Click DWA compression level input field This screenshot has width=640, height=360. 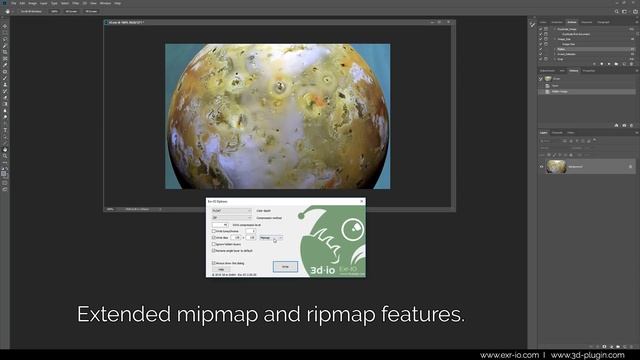pyautogui.click(x=220, y=225)
